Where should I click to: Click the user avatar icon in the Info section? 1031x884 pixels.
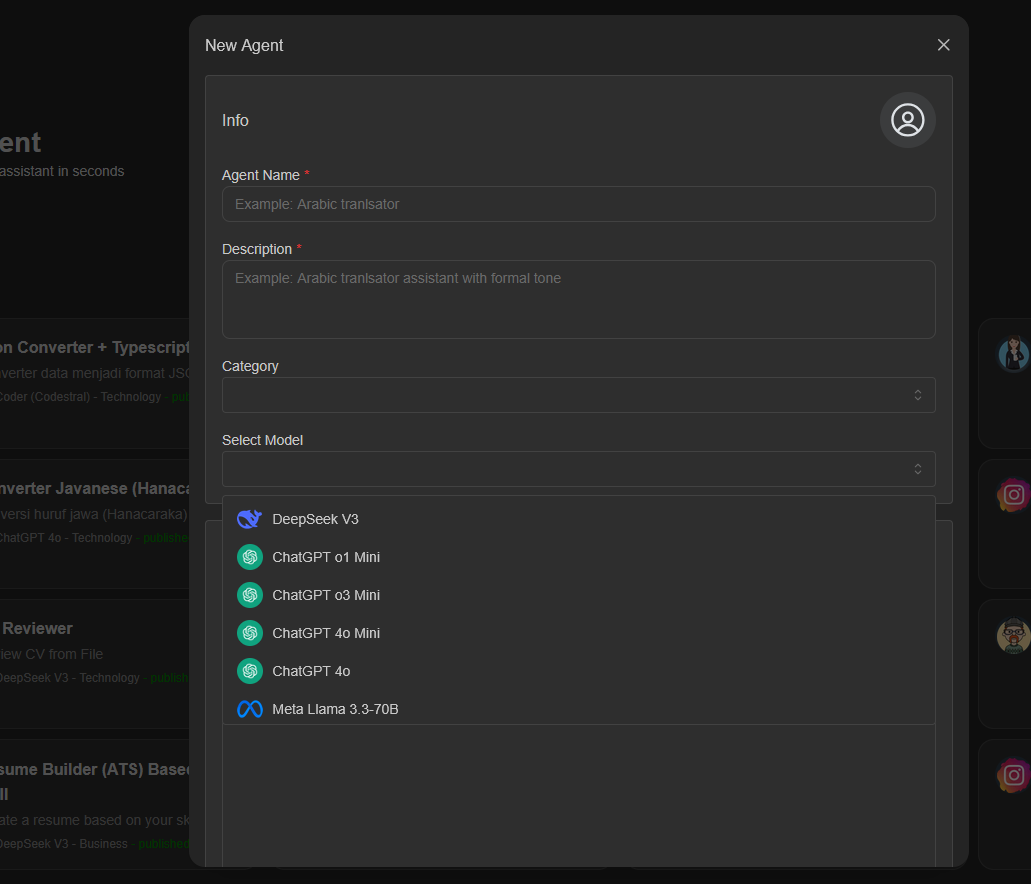tap(907, 120)
